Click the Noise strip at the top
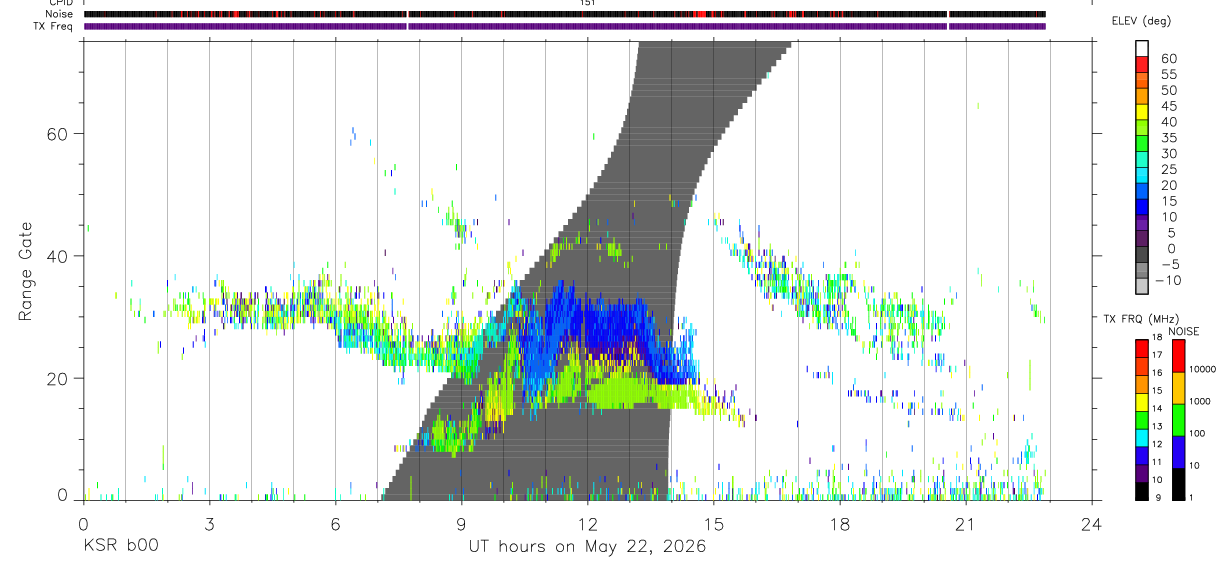1228x567 pixels. (x=565, y=14)
